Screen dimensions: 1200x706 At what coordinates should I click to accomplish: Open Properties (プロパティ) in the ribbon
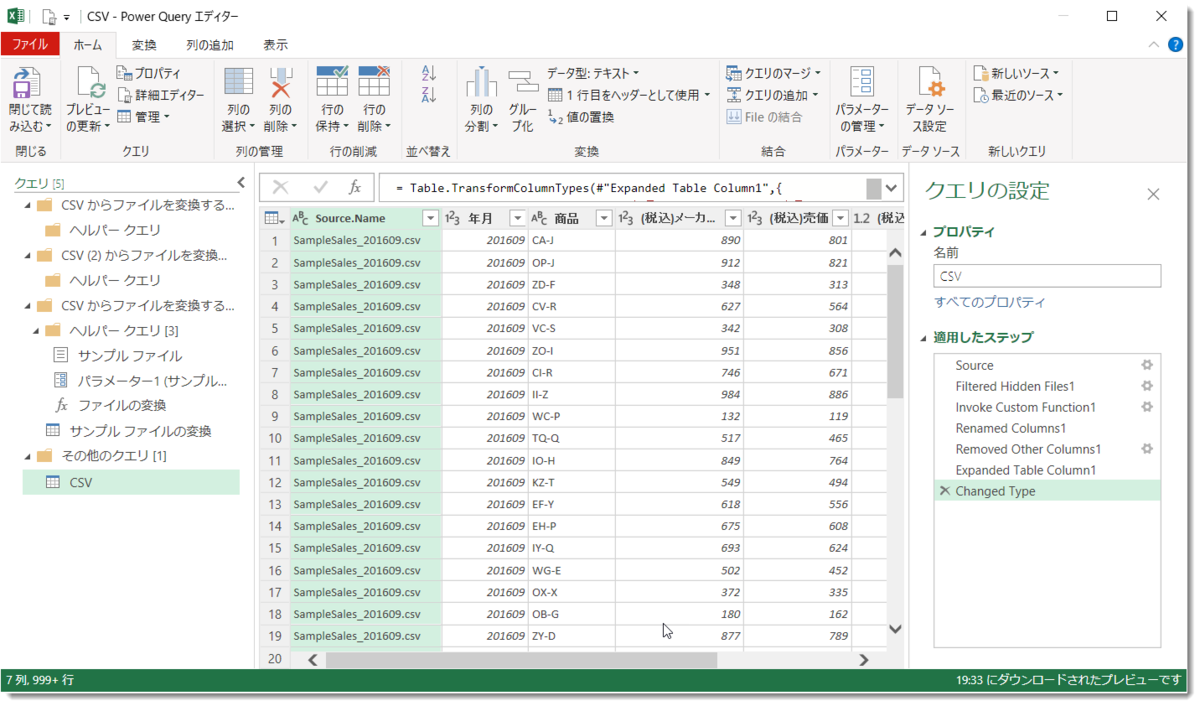click(148, 73)
